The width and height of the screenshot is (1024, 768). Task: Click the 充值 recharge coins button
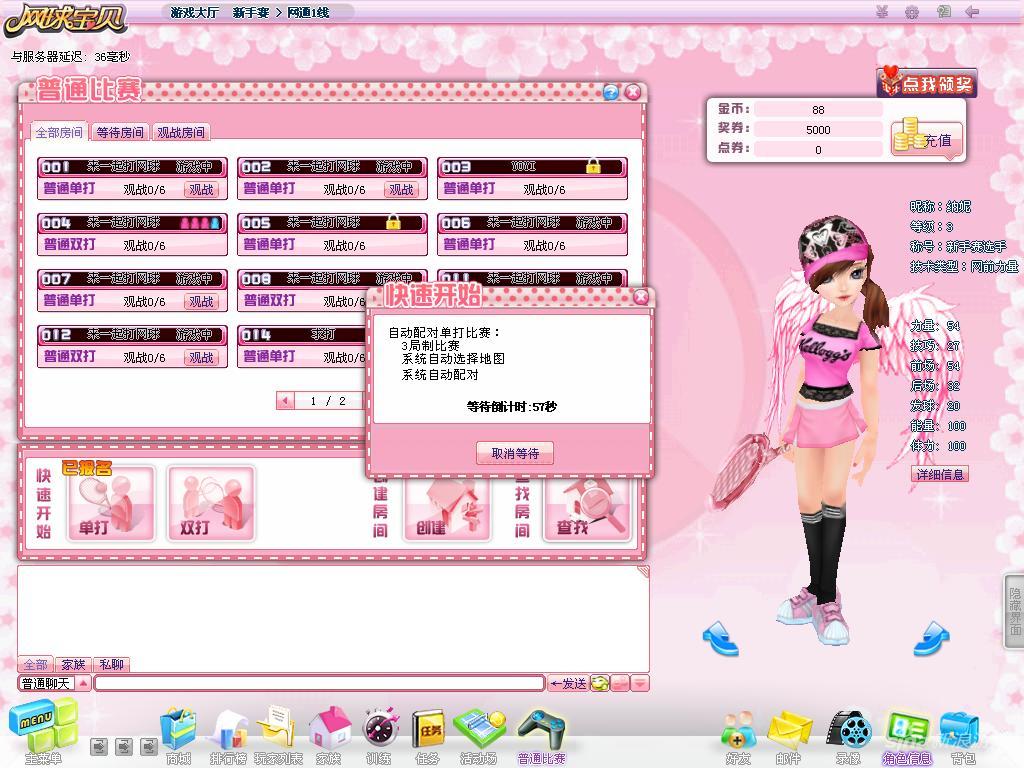927,138
